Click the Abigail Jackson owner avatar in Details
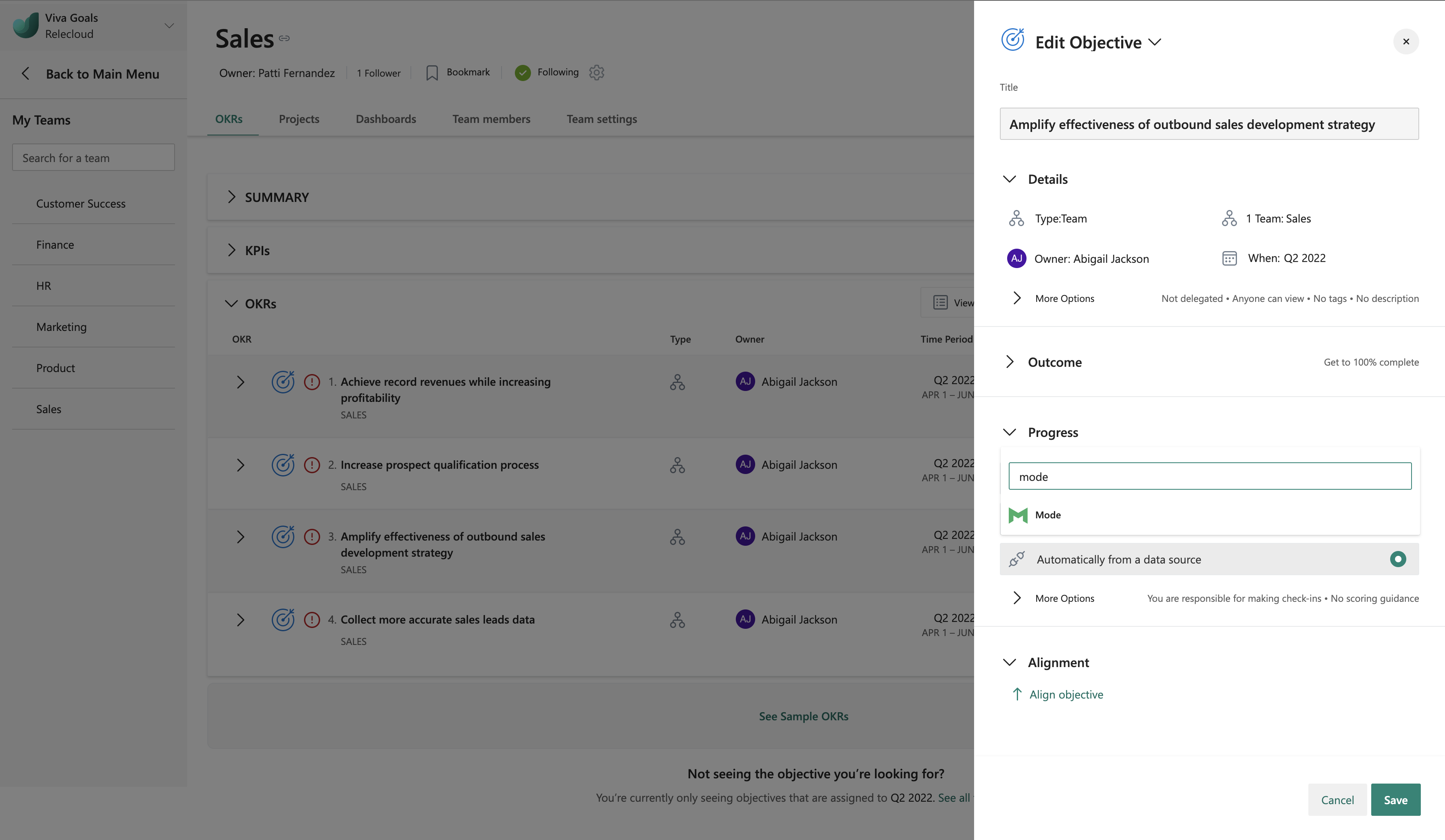The width and height of the screenshot is (1445, 840). [x=1017, y=259]
